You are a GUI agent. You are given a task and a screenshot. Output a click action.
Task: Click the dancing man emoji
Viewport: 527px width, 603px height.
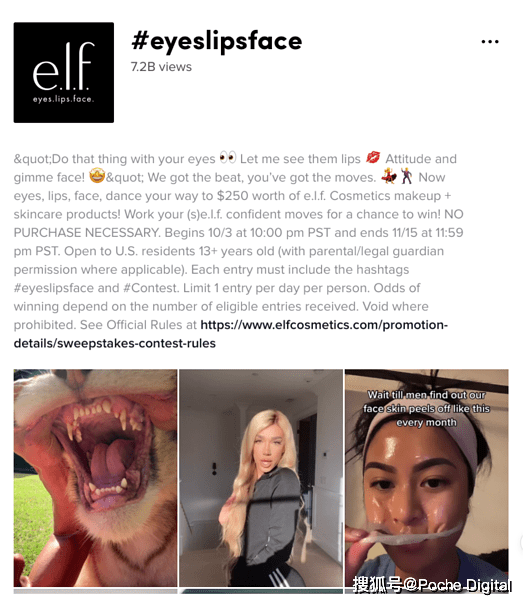click(406, 177)
